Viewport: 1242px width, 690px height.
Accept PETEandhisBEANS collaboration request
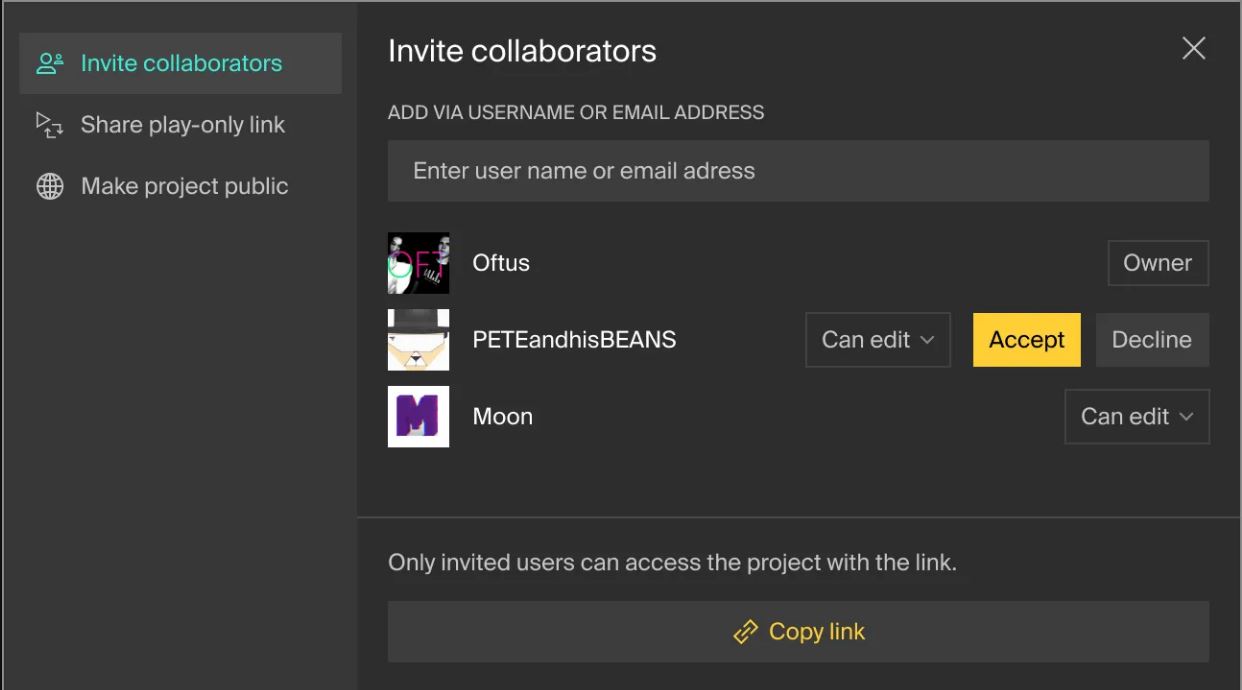[x=1026, y=340]
